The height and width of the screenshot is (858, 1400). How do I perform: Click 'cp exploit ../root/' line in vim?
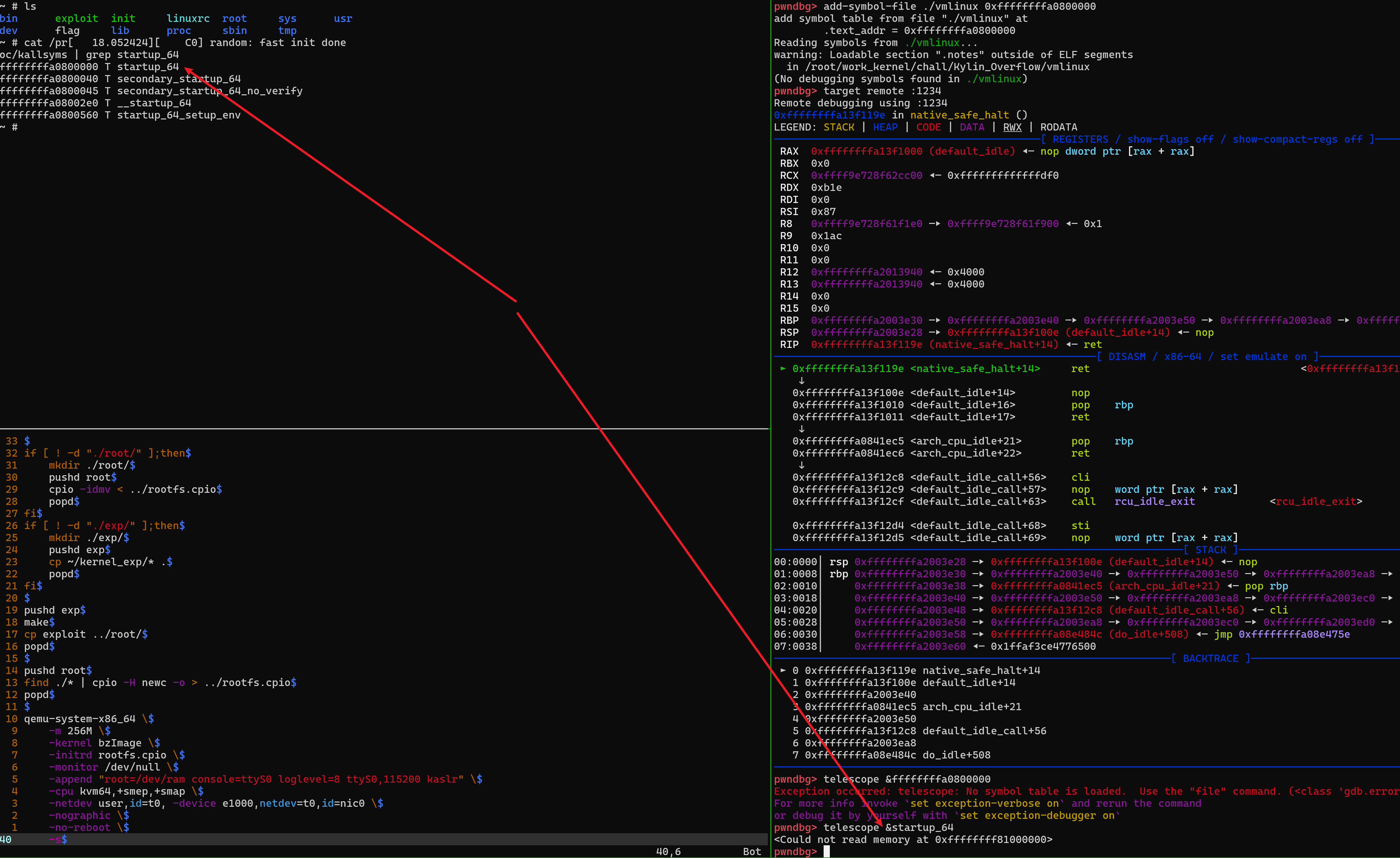tap(85, 634)
